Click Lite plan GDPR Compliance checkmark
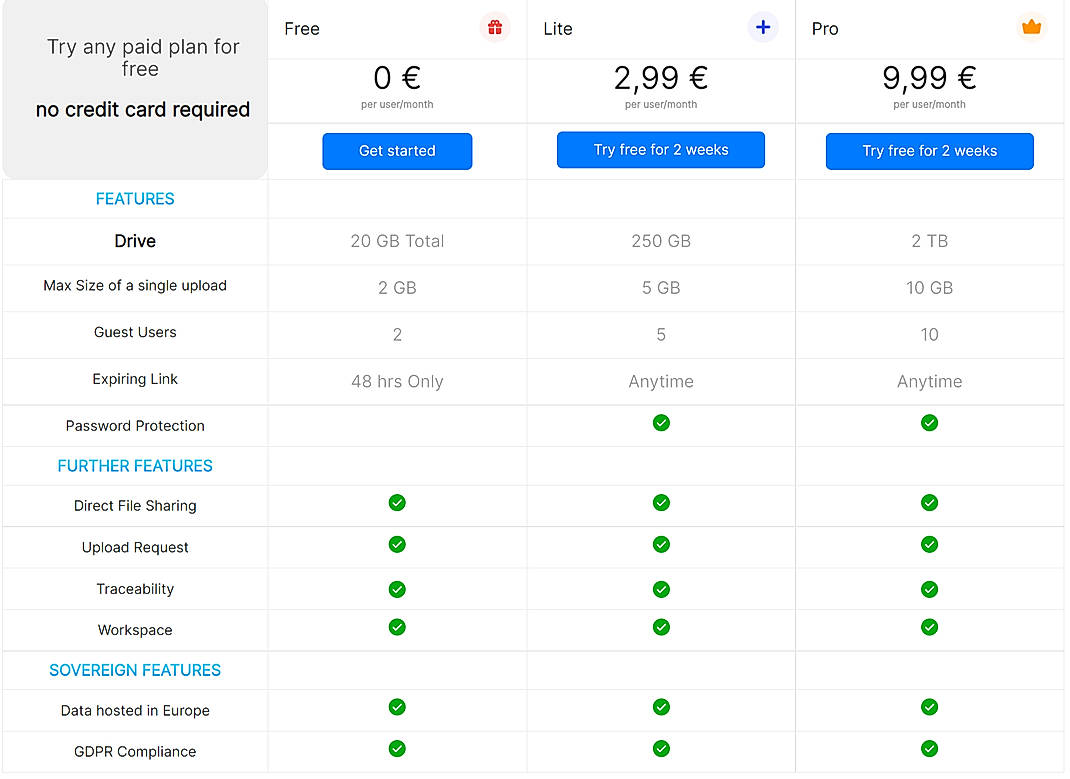1070x779 pixels. click(661, 748)
